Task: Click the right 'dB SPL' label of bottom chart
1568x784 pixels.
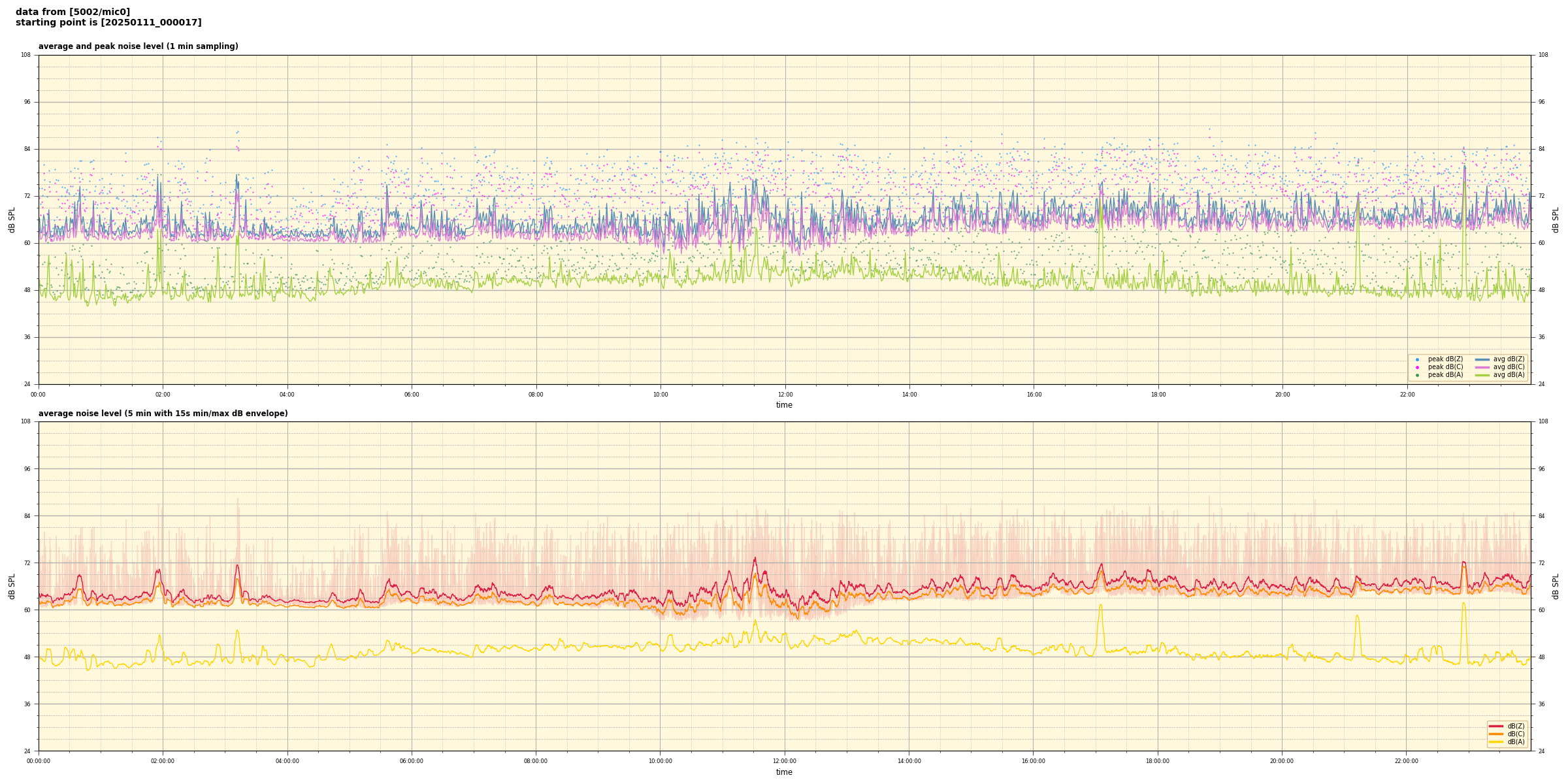Action: (1556, 586)
